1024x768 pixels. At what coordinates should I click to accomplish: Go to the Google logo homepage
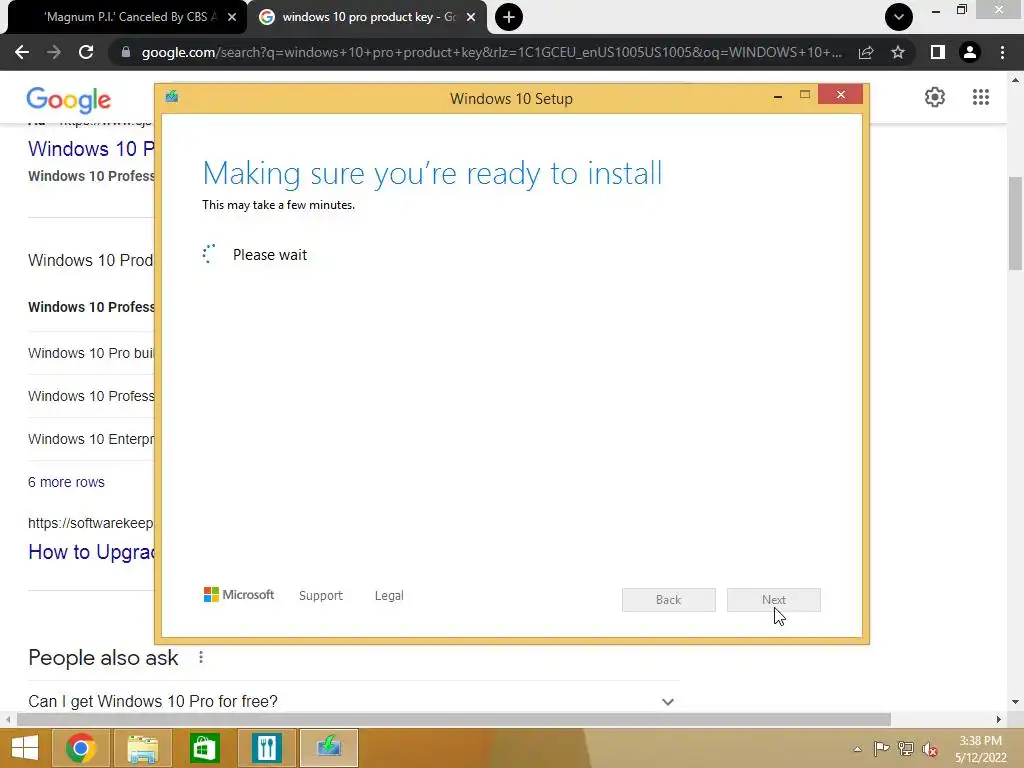point(69,99)
